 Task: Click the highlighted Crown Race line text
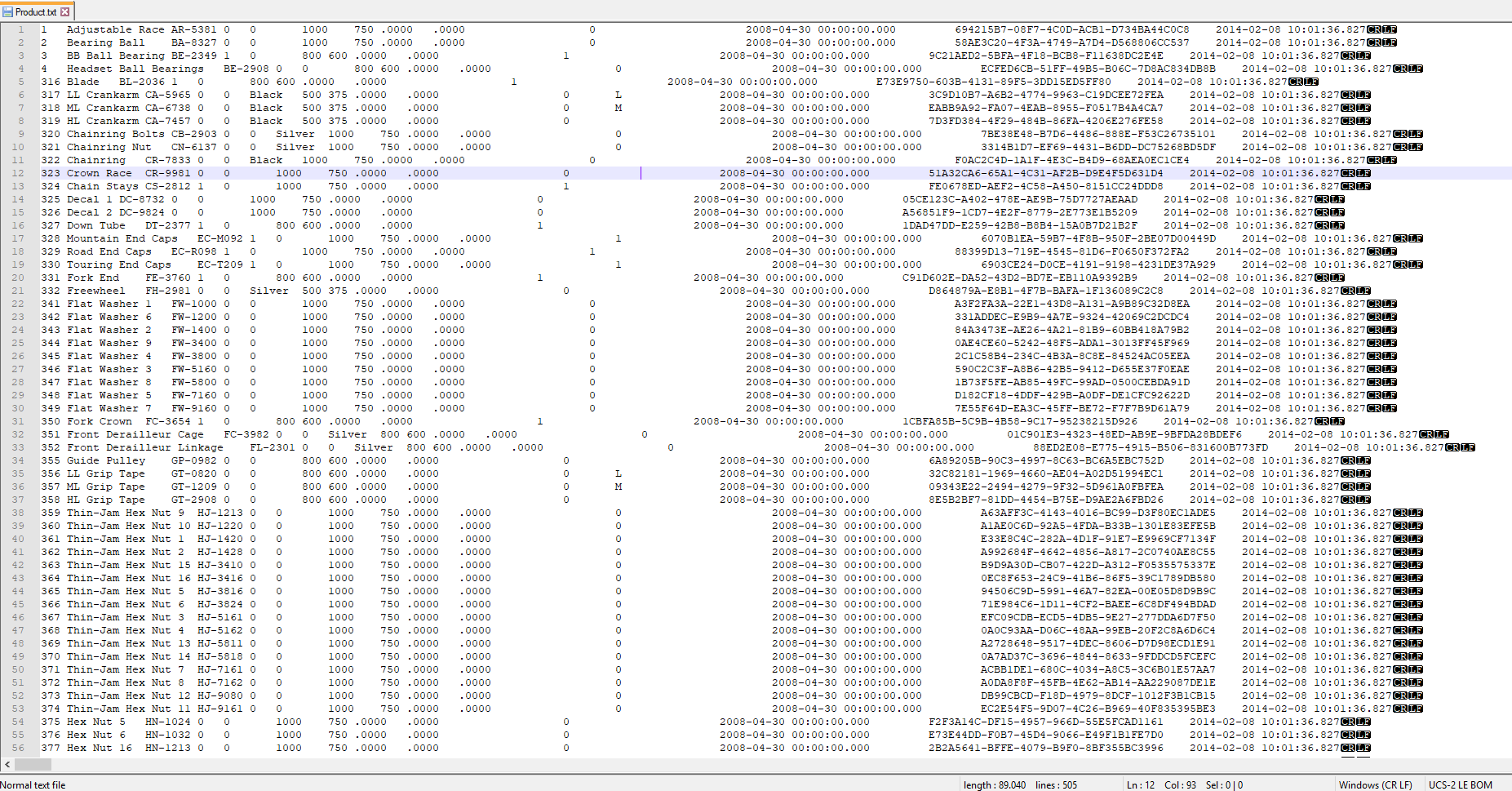[x=100, y=172]
